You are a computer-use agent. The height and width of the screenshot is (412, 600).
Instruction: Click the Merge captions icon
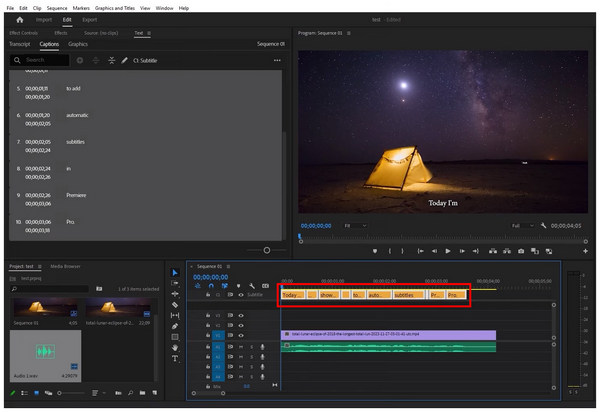pos(111,60)
